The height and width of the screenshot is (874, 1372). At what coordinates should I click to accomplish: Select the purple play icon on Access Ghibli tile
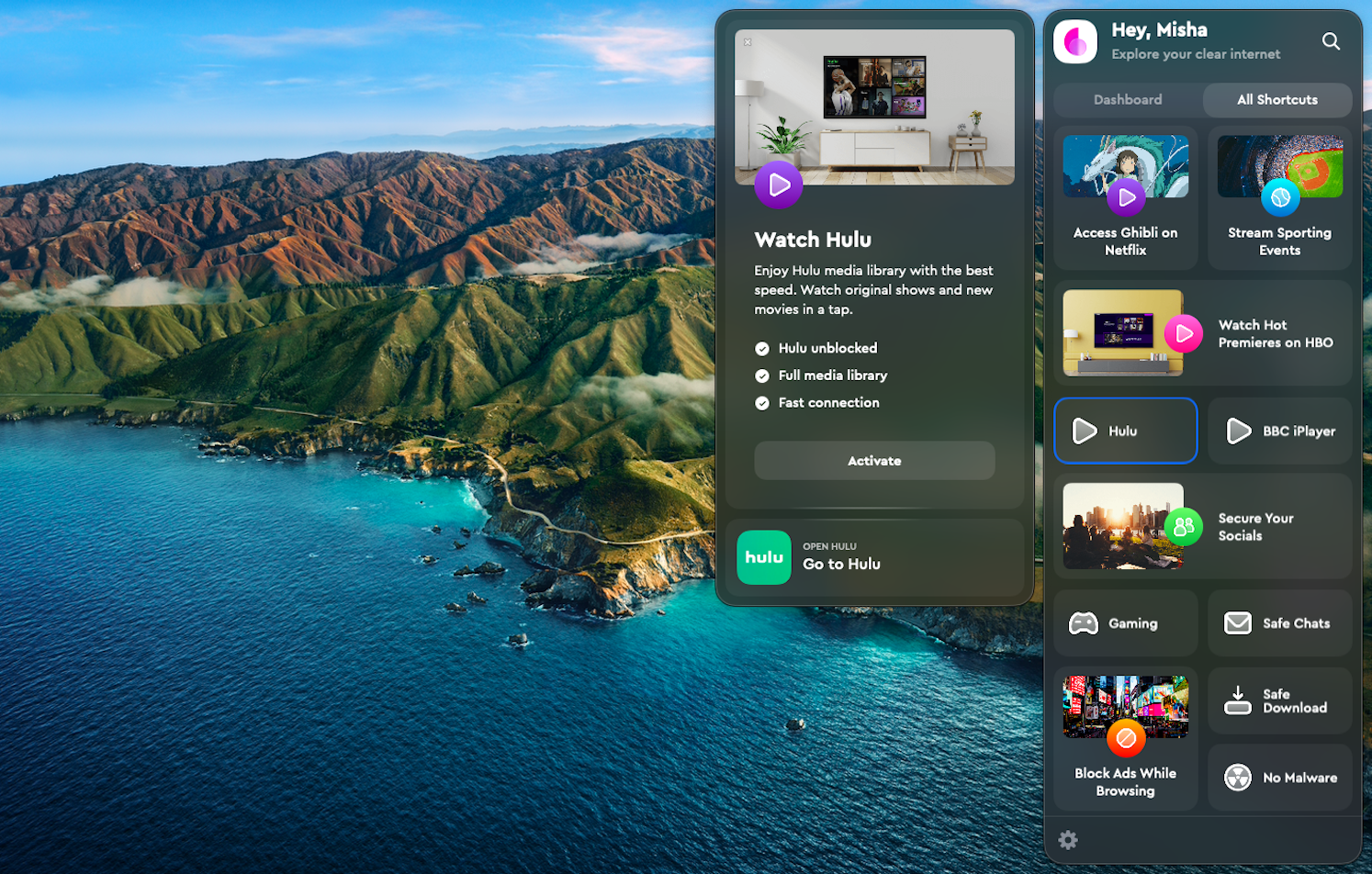(x=1127, y=196)
